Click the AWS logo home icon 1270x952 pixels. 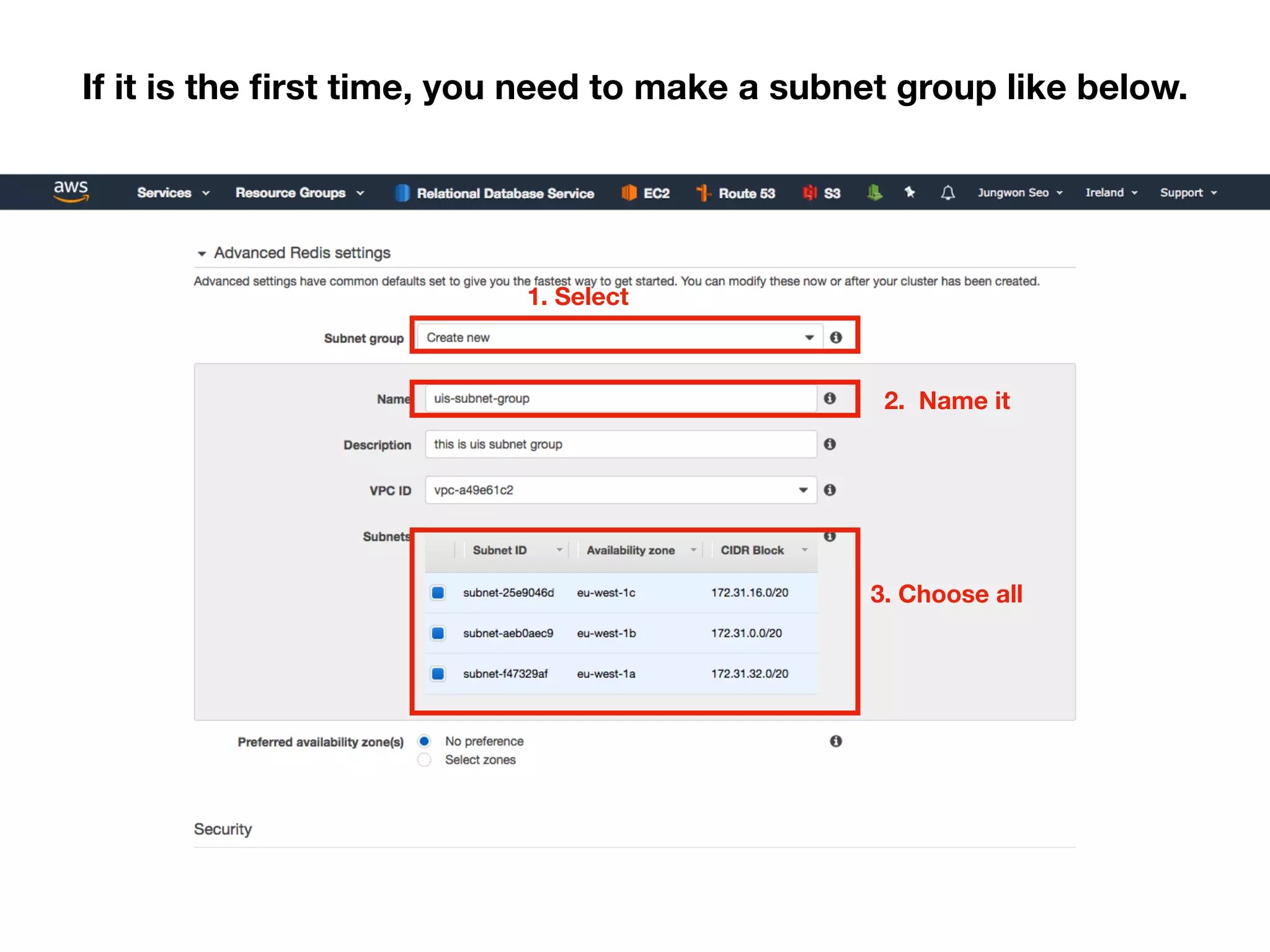(x=71, y=192)
